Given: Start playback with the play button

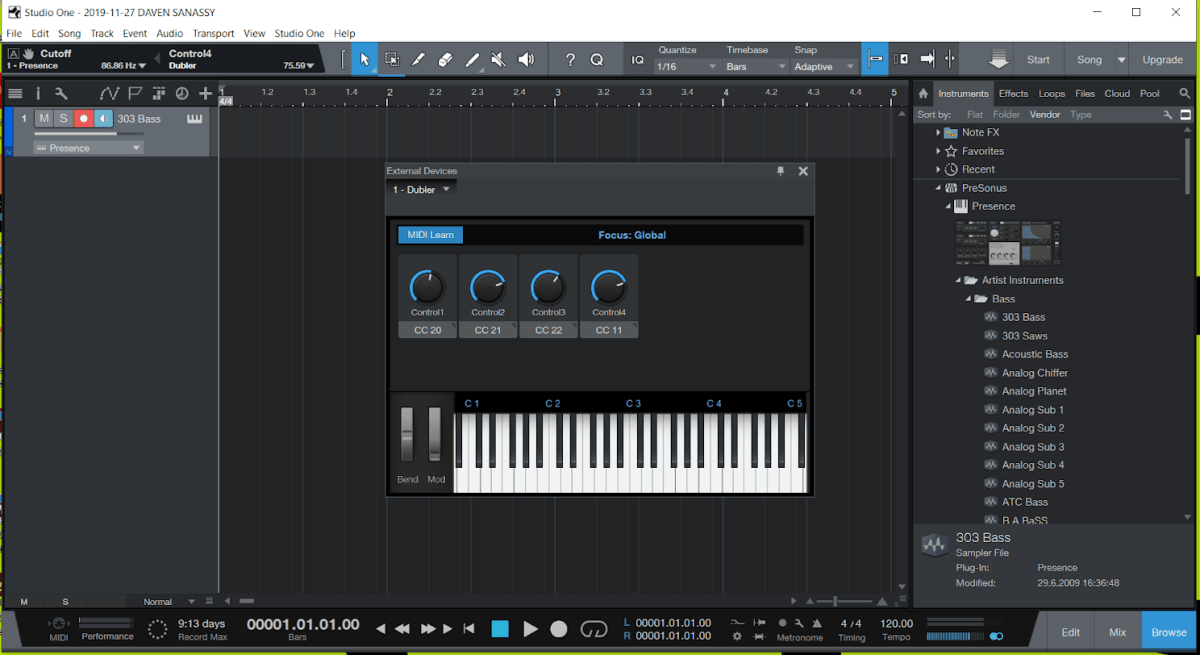Looking at the screenshot, I should pos(531,629).
